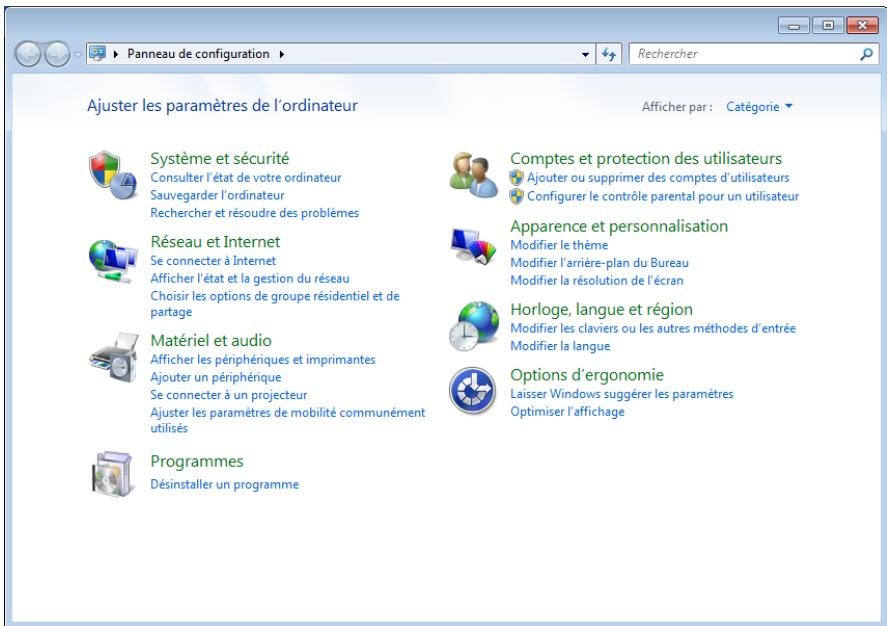This screenshot has height=626, width=887.
Task: Click the search magnifier icon
Action: tap(866, 54)
